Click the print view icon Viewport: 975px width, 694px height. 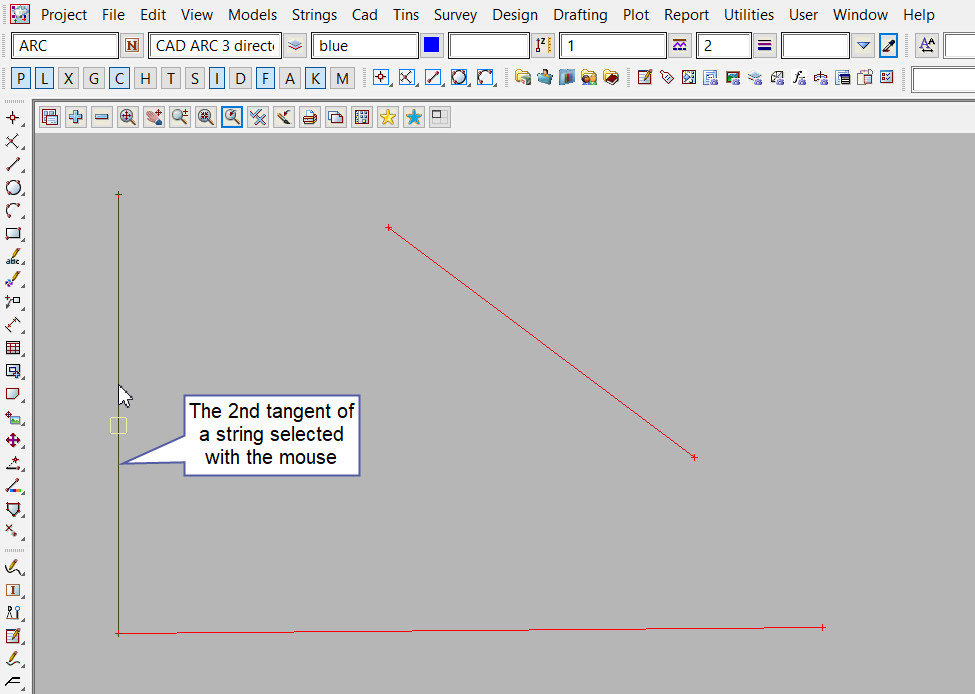[x=310, y=117]
